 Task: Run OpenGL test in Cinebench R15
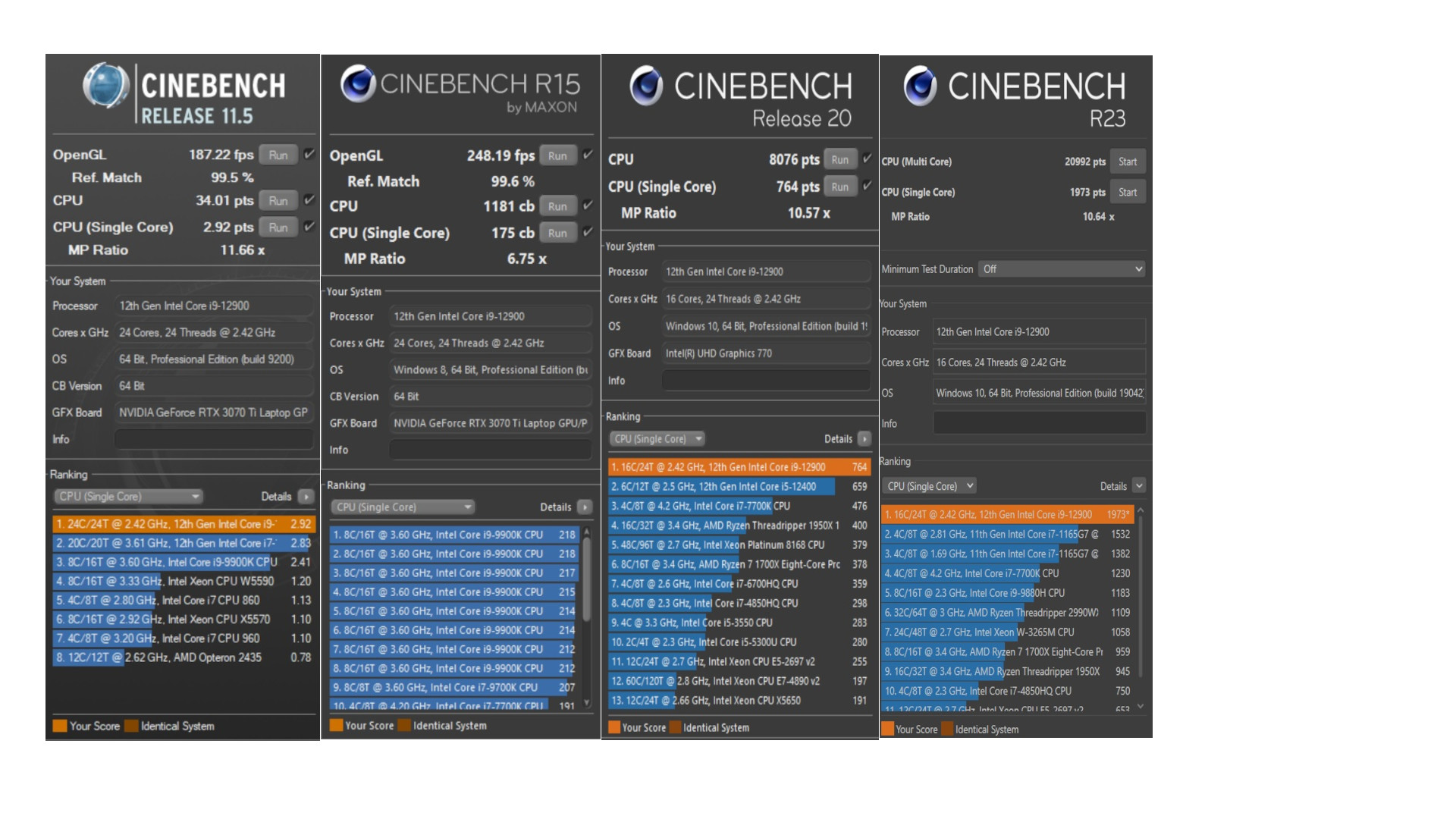pyautogui.click(x=557, y=156)
